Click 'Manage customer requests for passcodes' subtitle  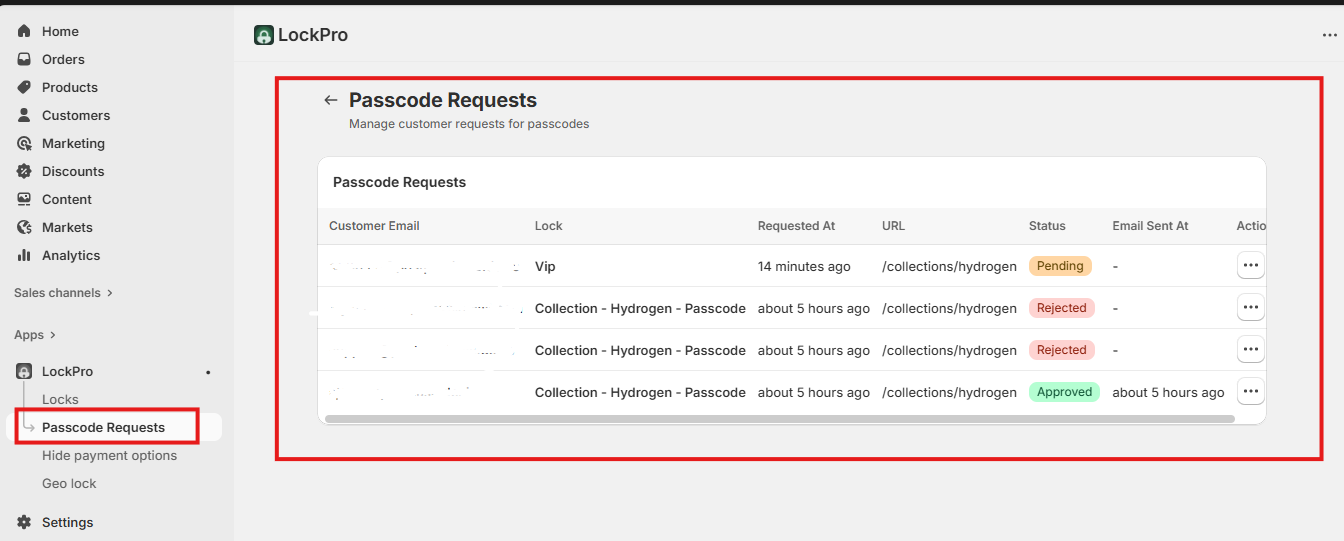(469, 124)
